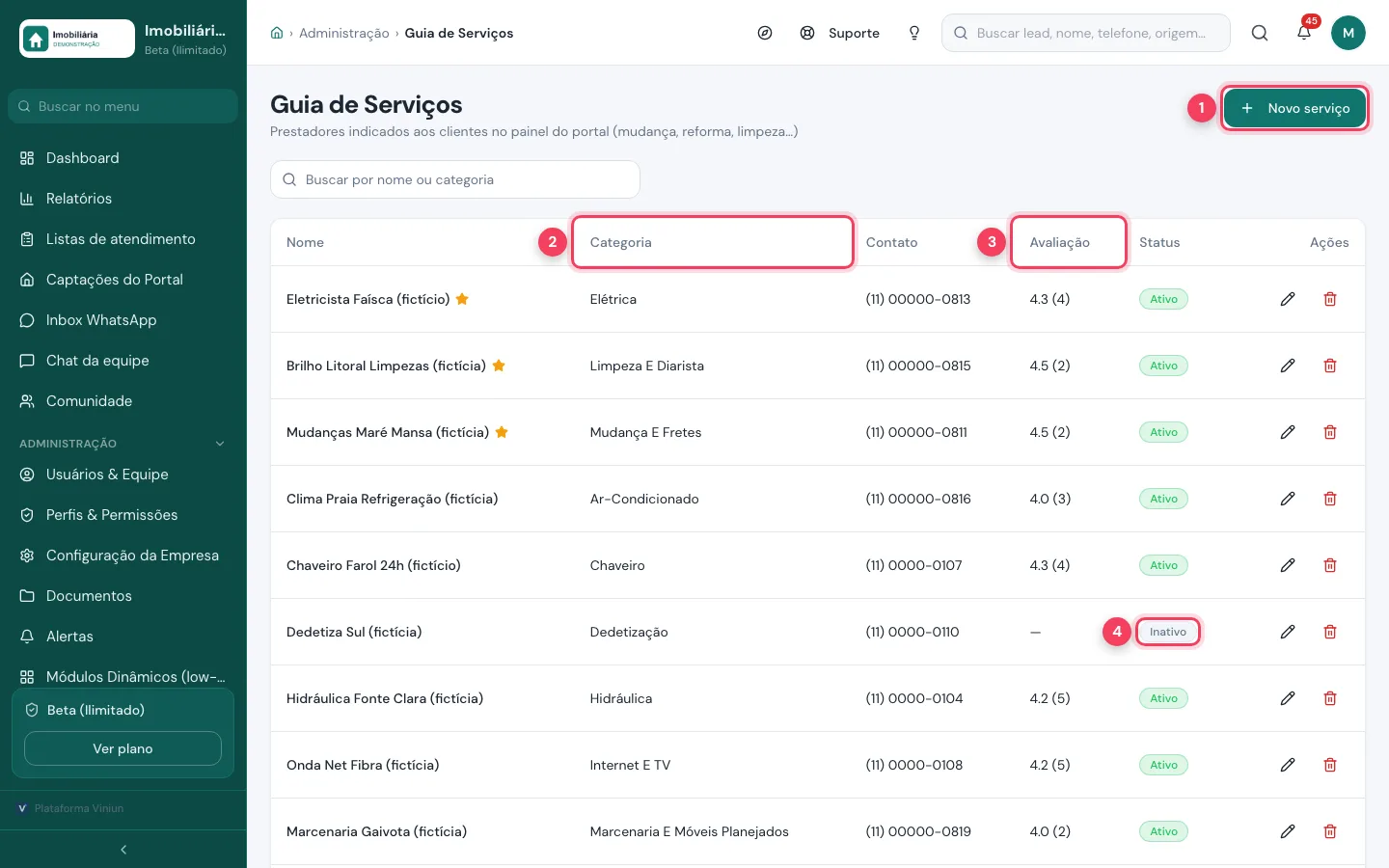Viewport: 1389px width, 868px height.
Task: Open Suporte link in top bar
Action: 840,33
